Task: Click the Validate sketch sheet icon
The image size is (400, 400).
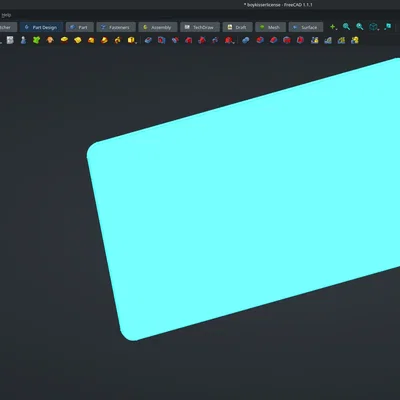Action: click(10, 40)
